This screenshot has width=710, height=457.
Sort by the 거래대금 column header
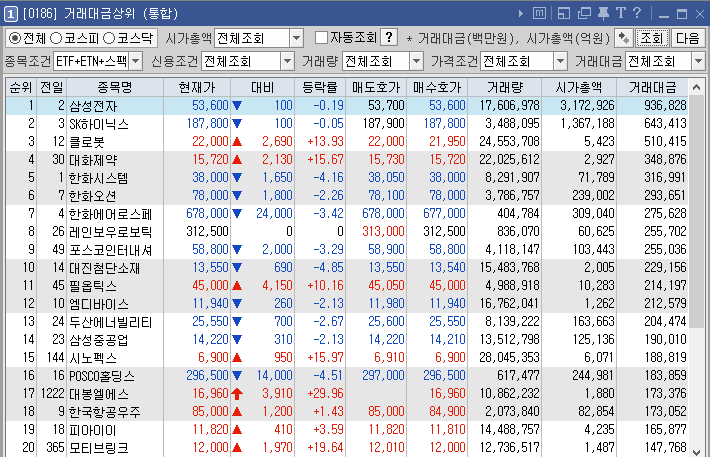coord(652,87)
